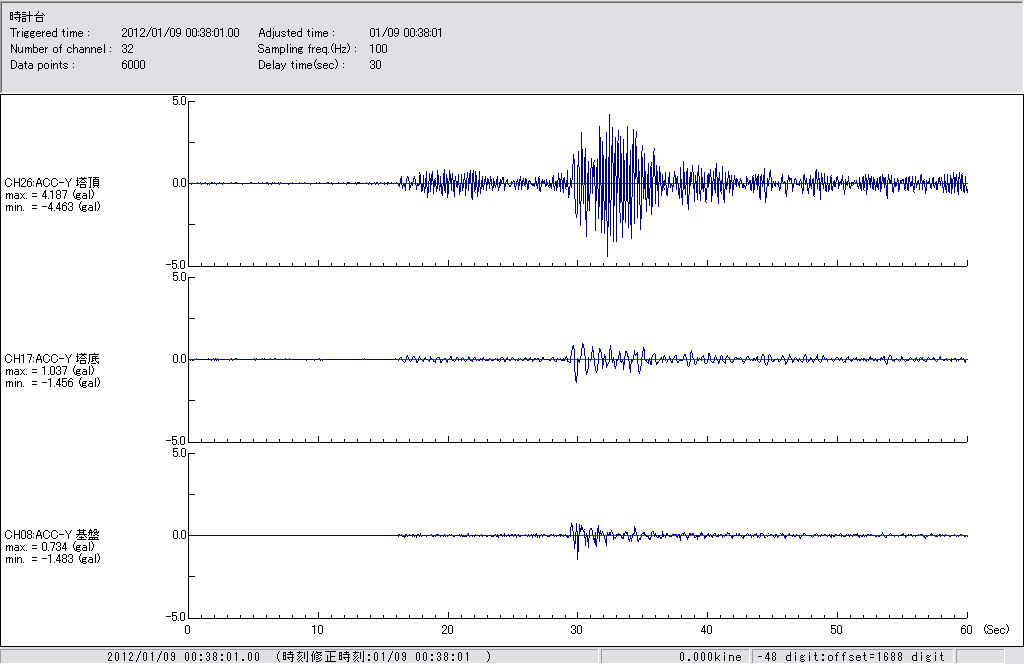Click the Number of channel value 32
Viewport: 1024px width, 664px height.
[127, 49]
